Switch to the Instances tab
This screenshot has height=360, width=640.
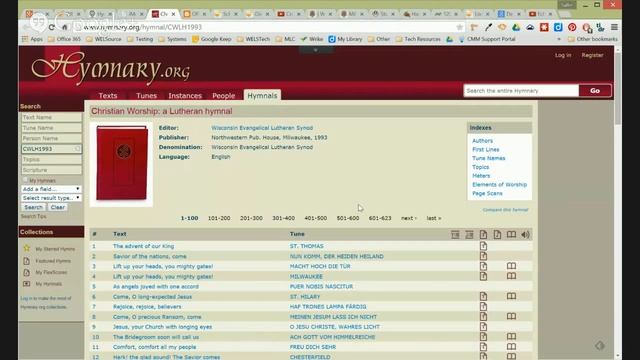185,96
